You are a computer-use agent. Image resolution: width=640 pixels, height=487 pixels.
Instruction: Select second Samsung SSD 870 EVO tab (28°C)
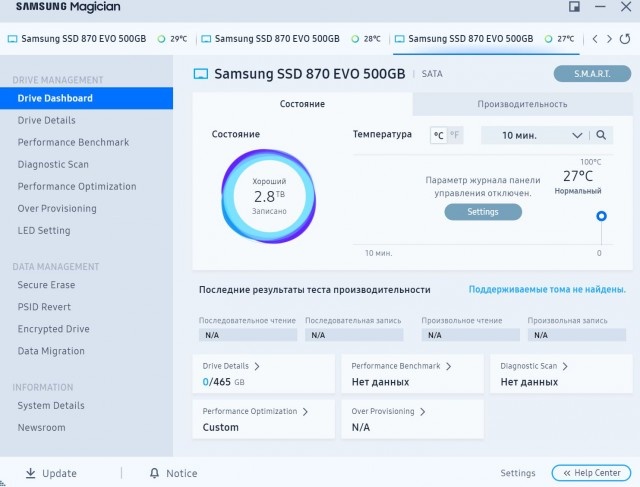point(292,39)
